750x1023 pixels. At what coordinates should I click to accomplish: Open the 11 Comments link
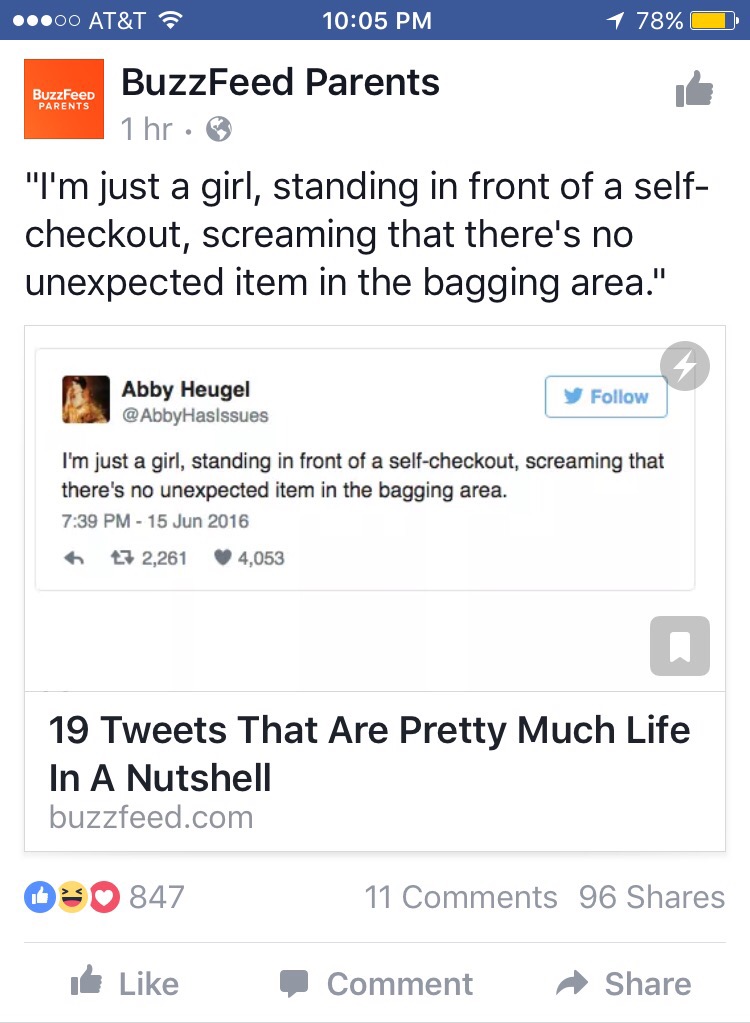pos(461,896)
